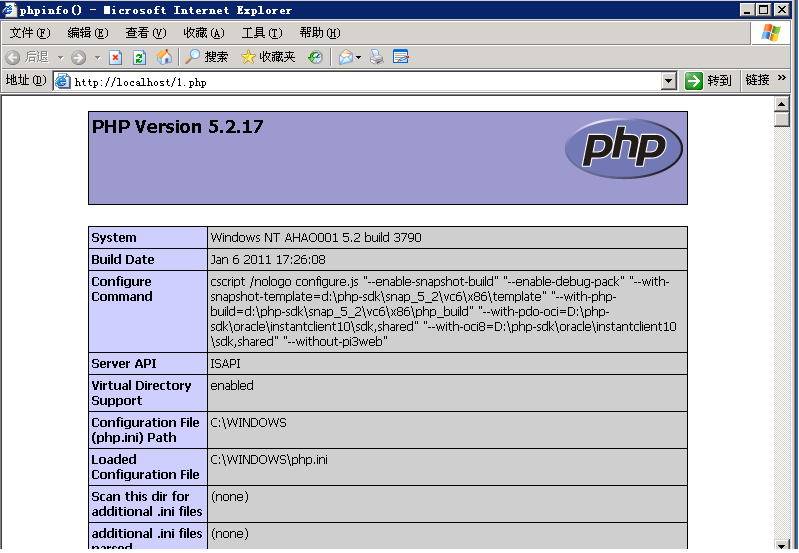Open the address bar URL dropdown
Image resolution: width=799 pixels, height=553 pixels.
click(x=670, y=81)
